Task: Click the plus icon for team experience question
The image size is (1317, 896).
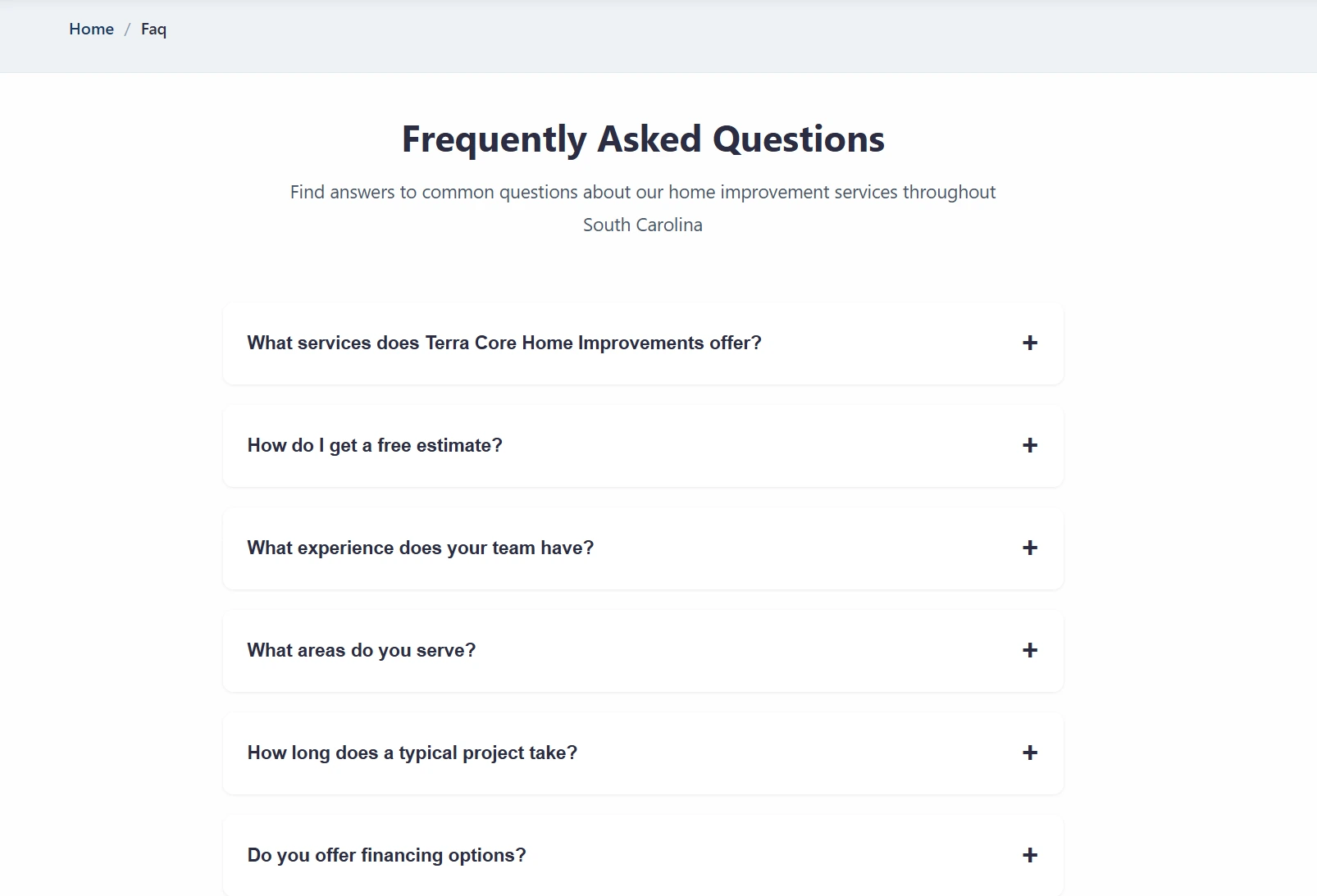Action: pos(1030,548)
